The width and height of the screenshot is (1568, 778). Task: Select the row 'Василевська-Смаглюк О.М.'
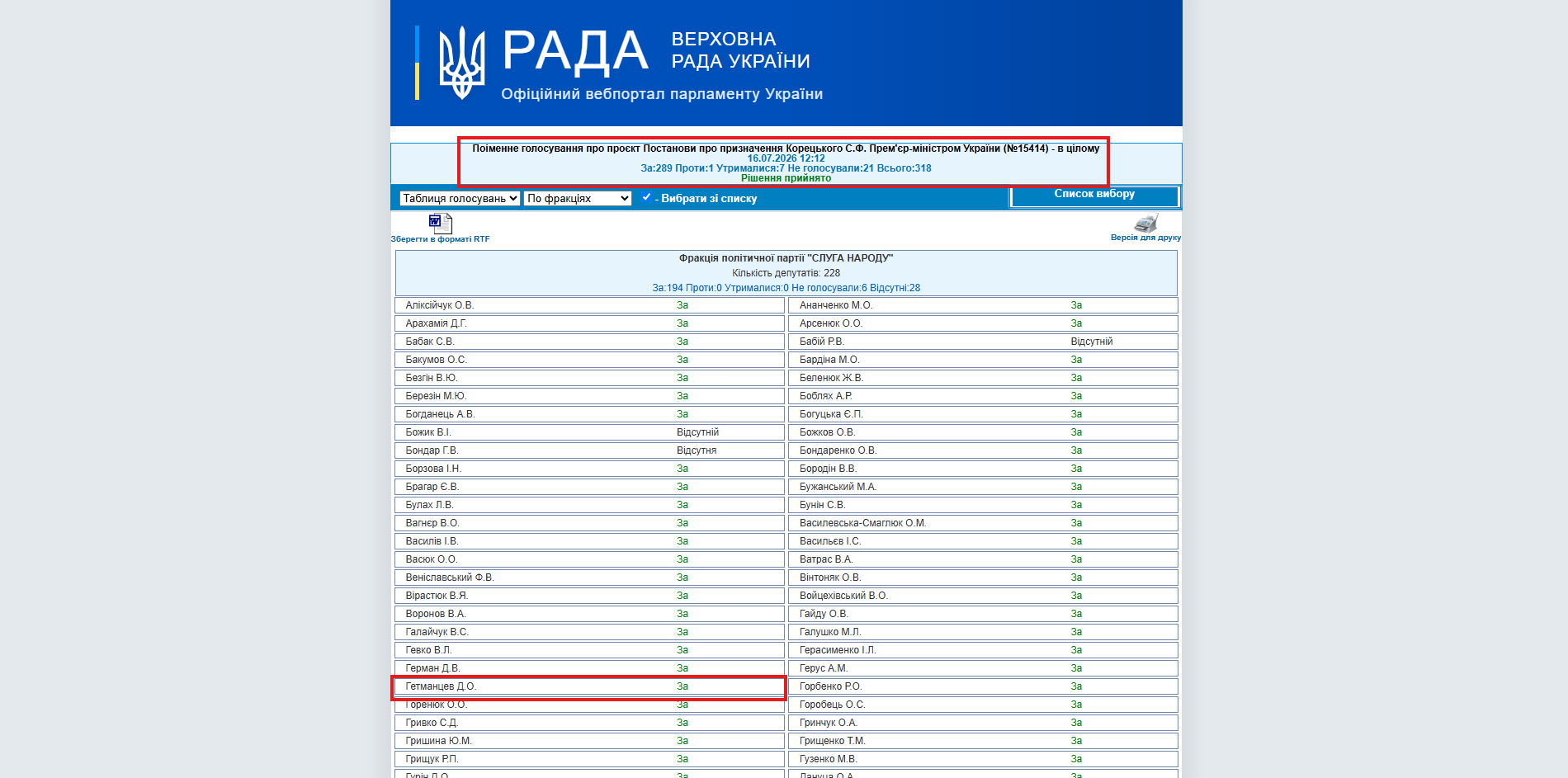tap(983, 523)
